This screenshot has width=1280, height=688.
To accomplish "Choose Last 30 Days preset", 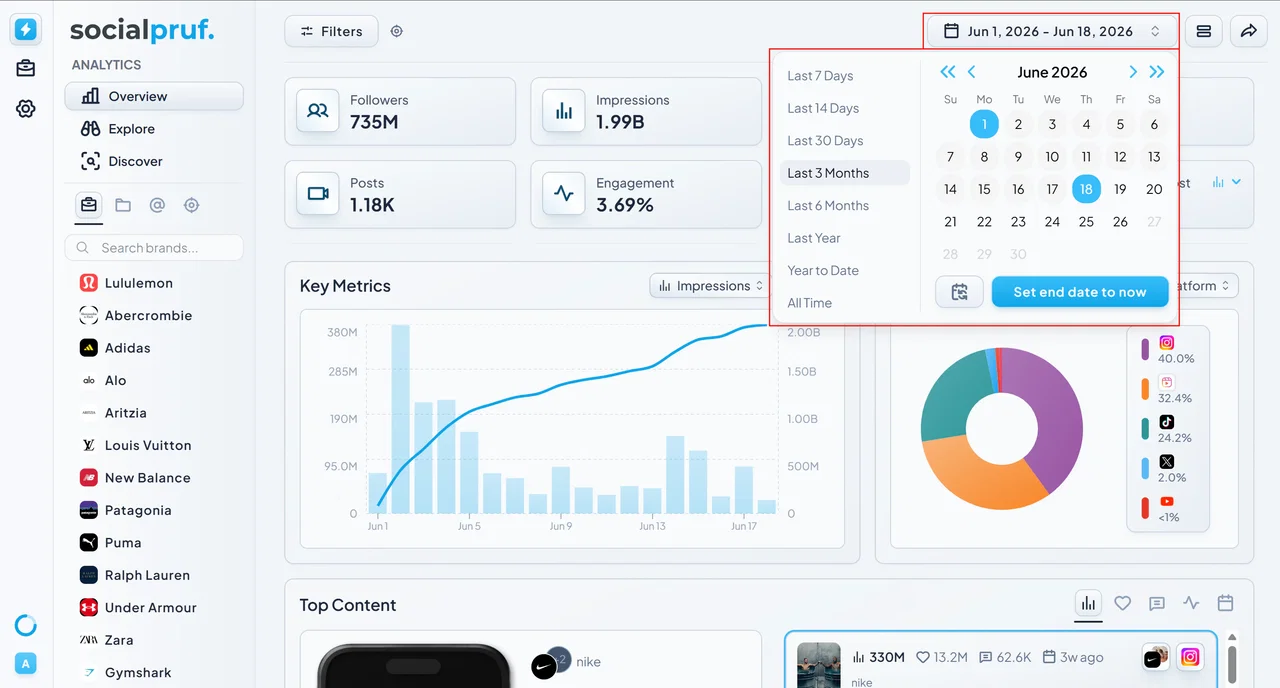I will coord(844,141).
